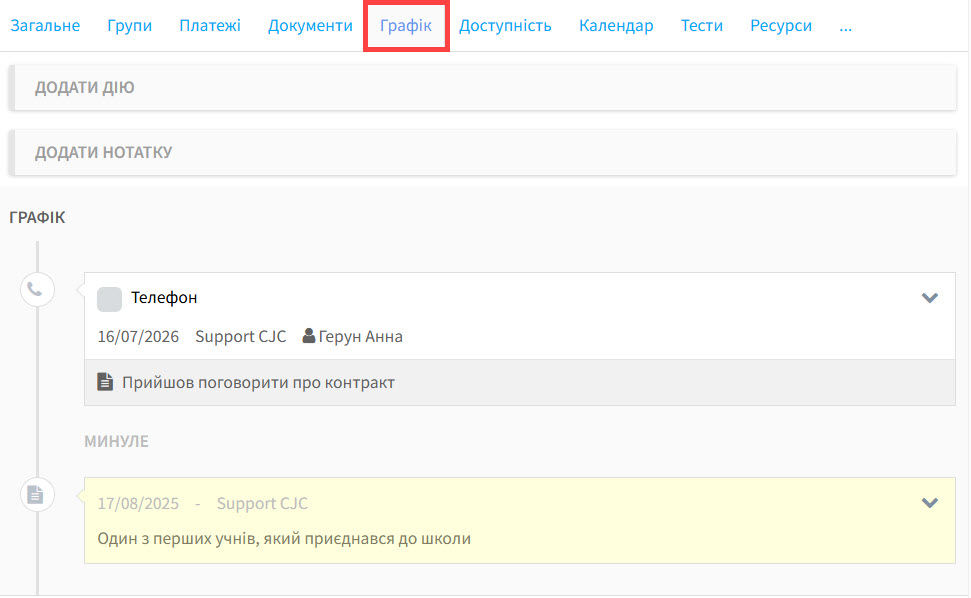Click the document icon beside Прийшов поговорити

pyautogui.click(x=105, y=382)
